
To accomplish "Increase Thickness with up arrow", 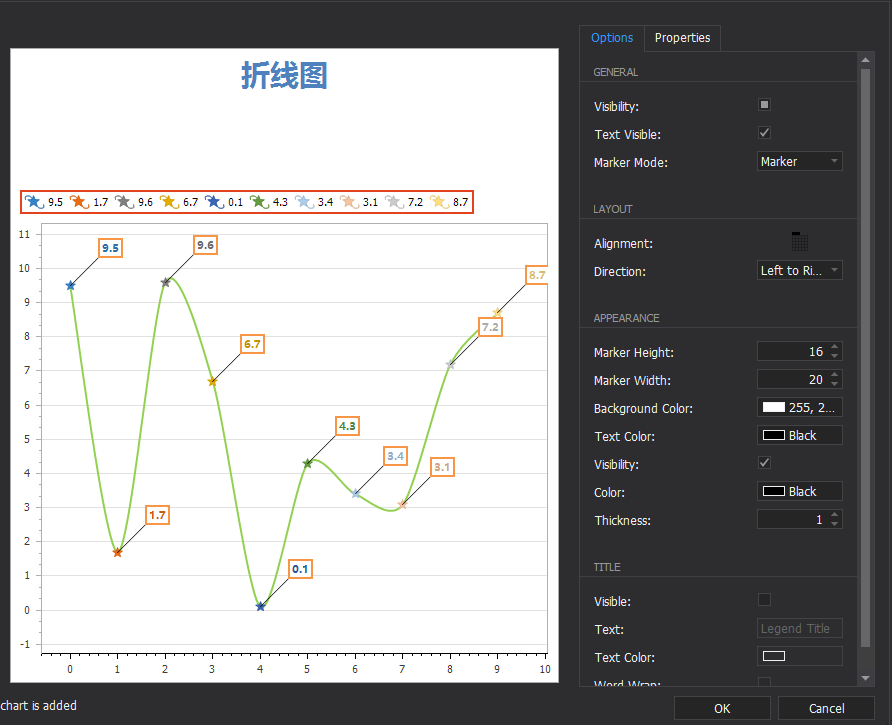I will (x=835, y=514).
